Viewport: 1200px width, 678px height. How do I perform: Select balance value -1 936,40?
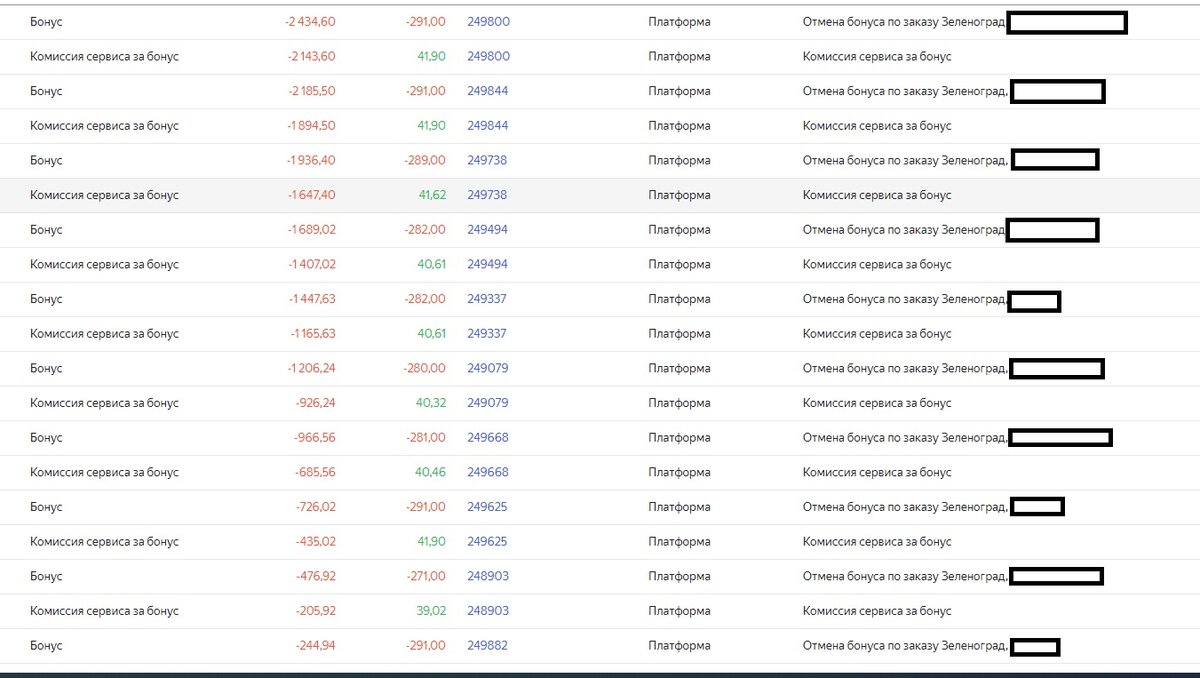(x=311, y=160)
